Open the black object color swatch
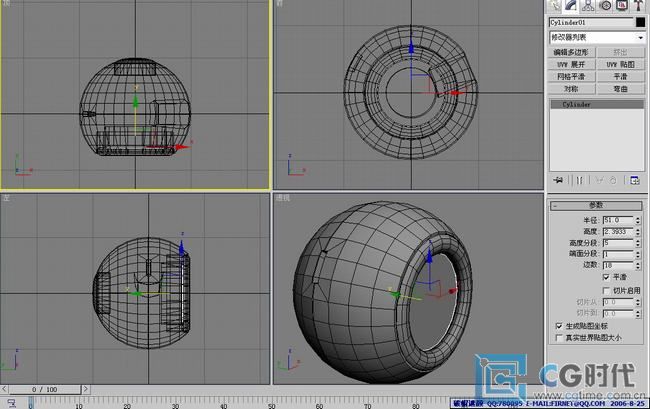 click(640, 22)
